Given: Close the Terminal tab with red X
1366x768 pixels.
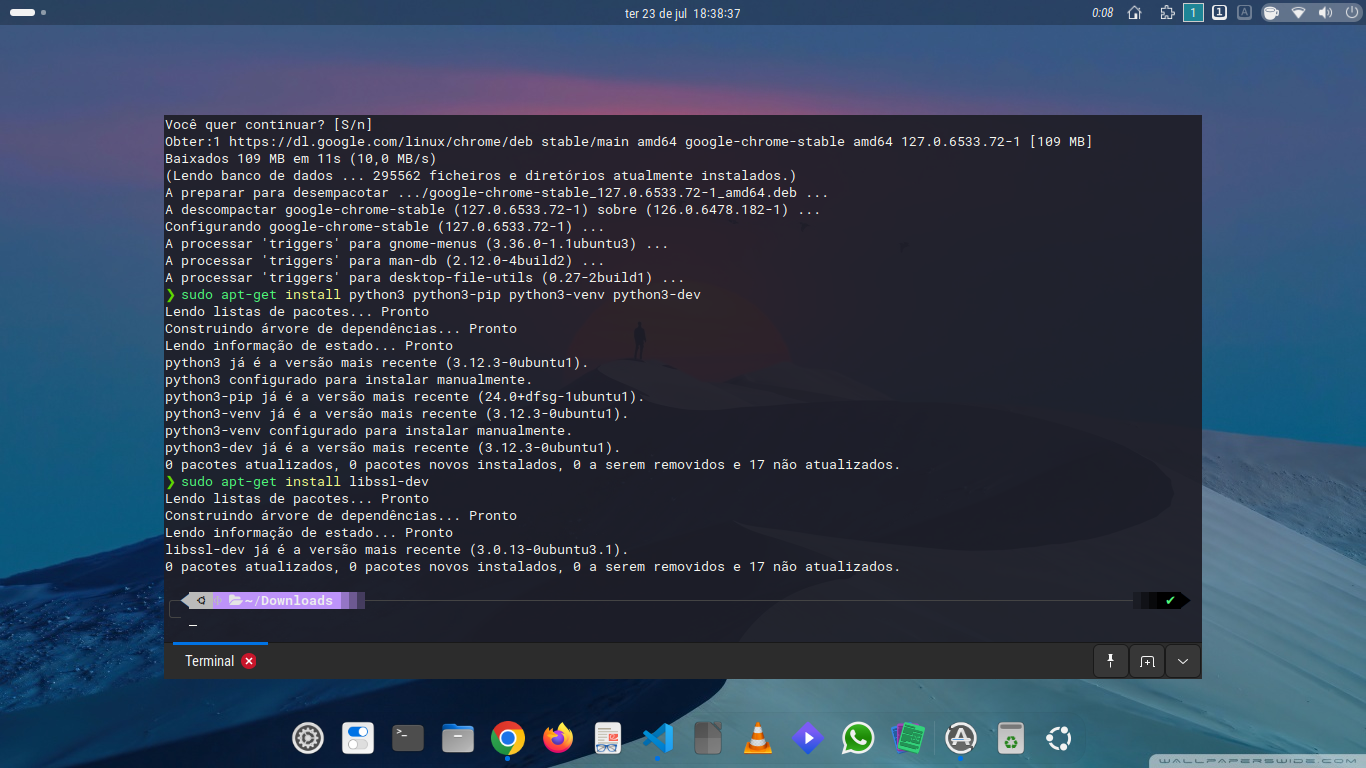Looking at the screenshot, I should [249, 661].
